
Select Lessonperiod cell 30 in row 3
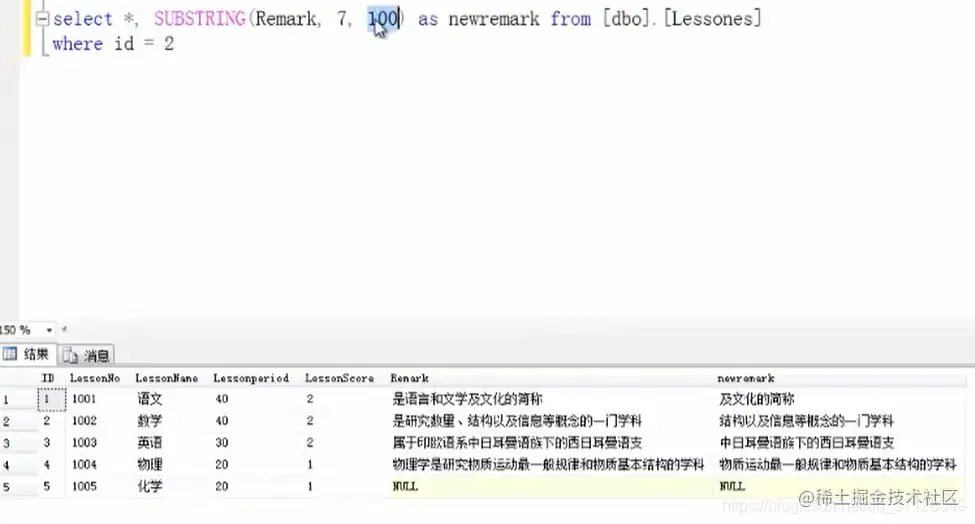(222, 443)
